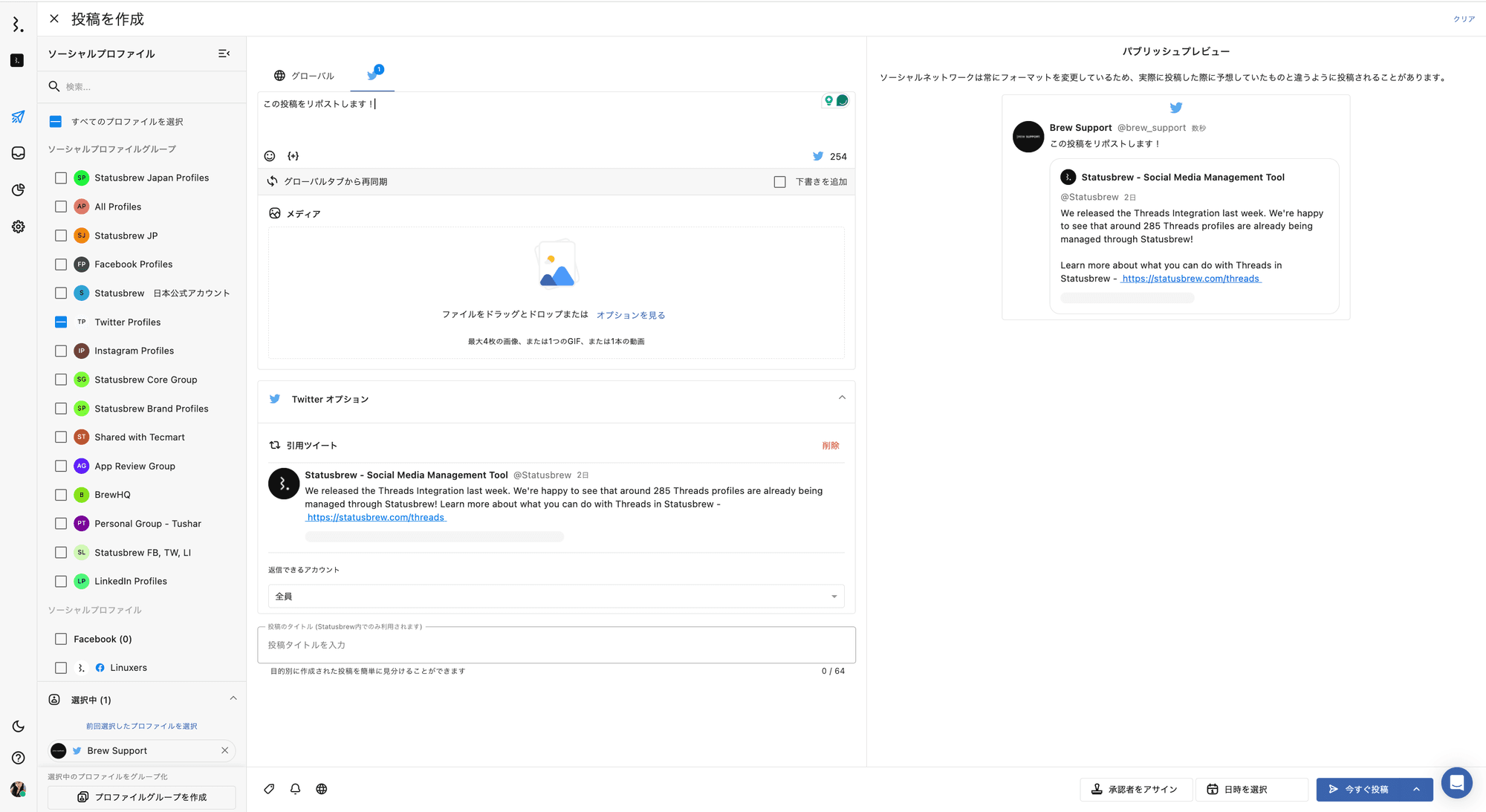
Task: Click the 削除 link for quoted tweet
Action: coord(830,446)
